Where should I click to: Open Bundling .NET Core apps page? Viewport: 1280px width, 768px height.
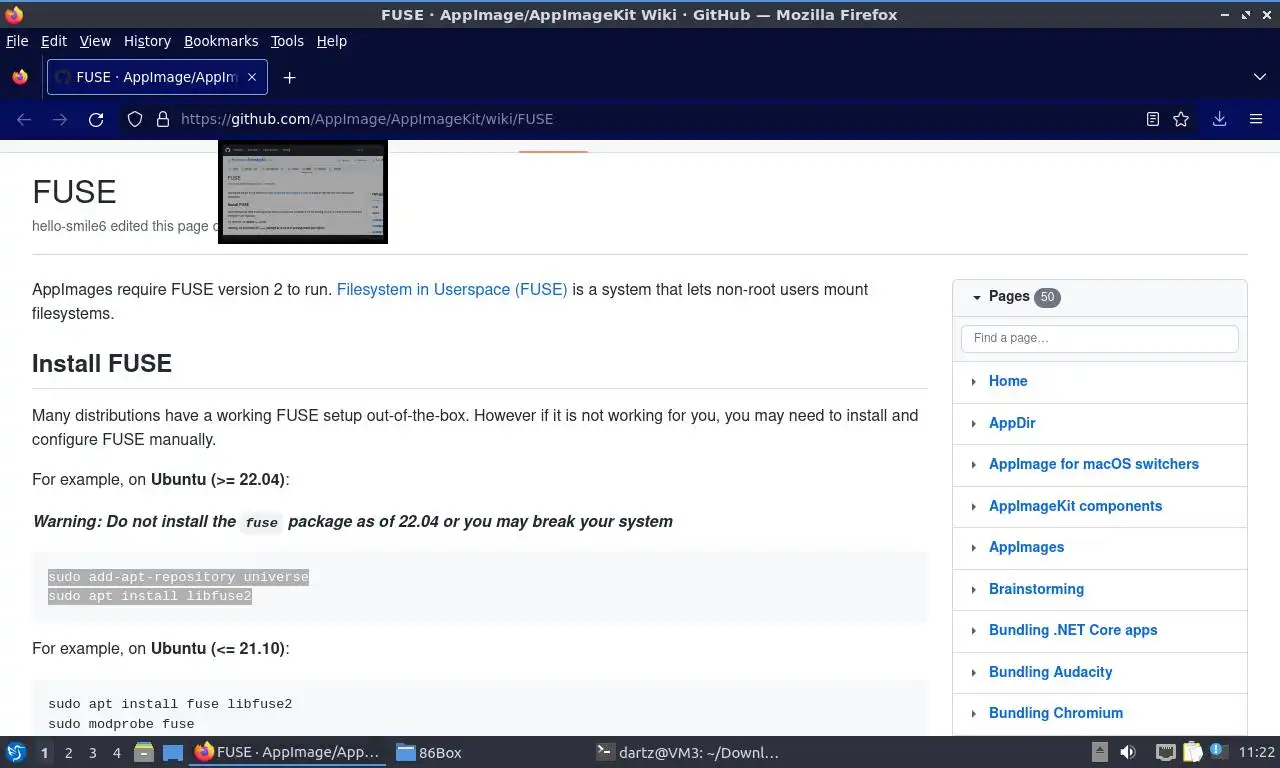coord(1073,630)
